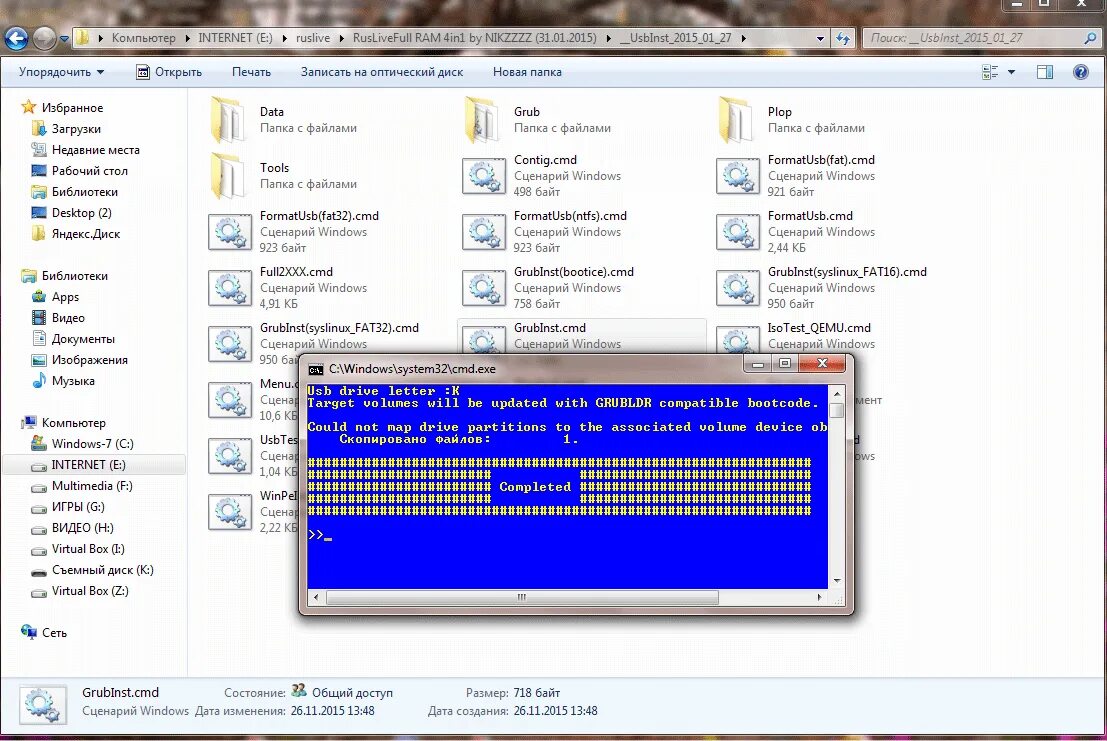Click the cmd.exe title bar system icon

click(x=316, y=369)
